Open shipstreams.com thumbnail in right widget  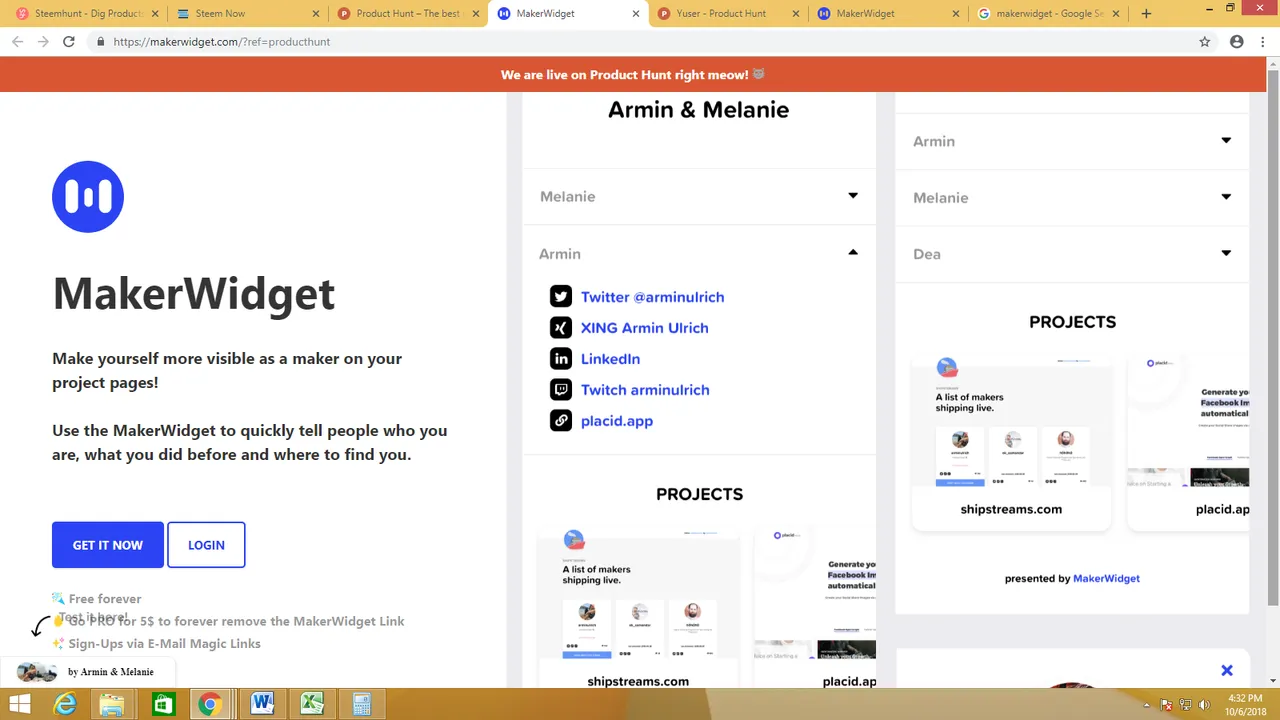click(1011, 443)
